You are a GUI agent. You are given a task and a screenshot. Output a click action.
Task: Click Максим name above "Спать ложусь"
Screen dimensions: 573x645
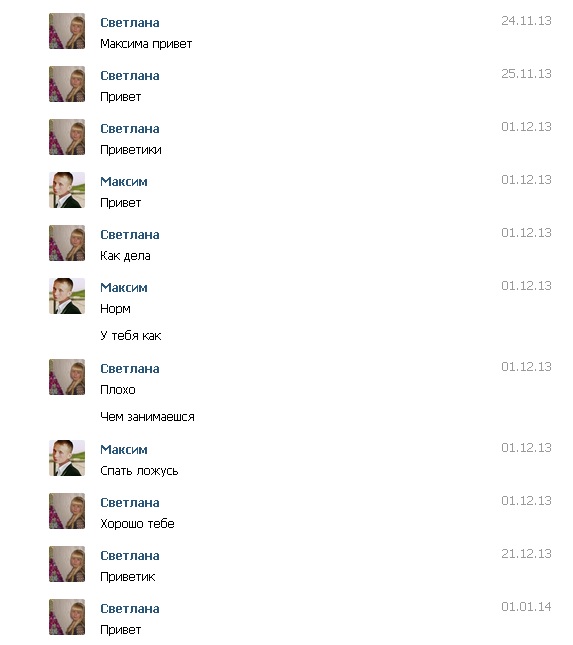coord(124,450)
